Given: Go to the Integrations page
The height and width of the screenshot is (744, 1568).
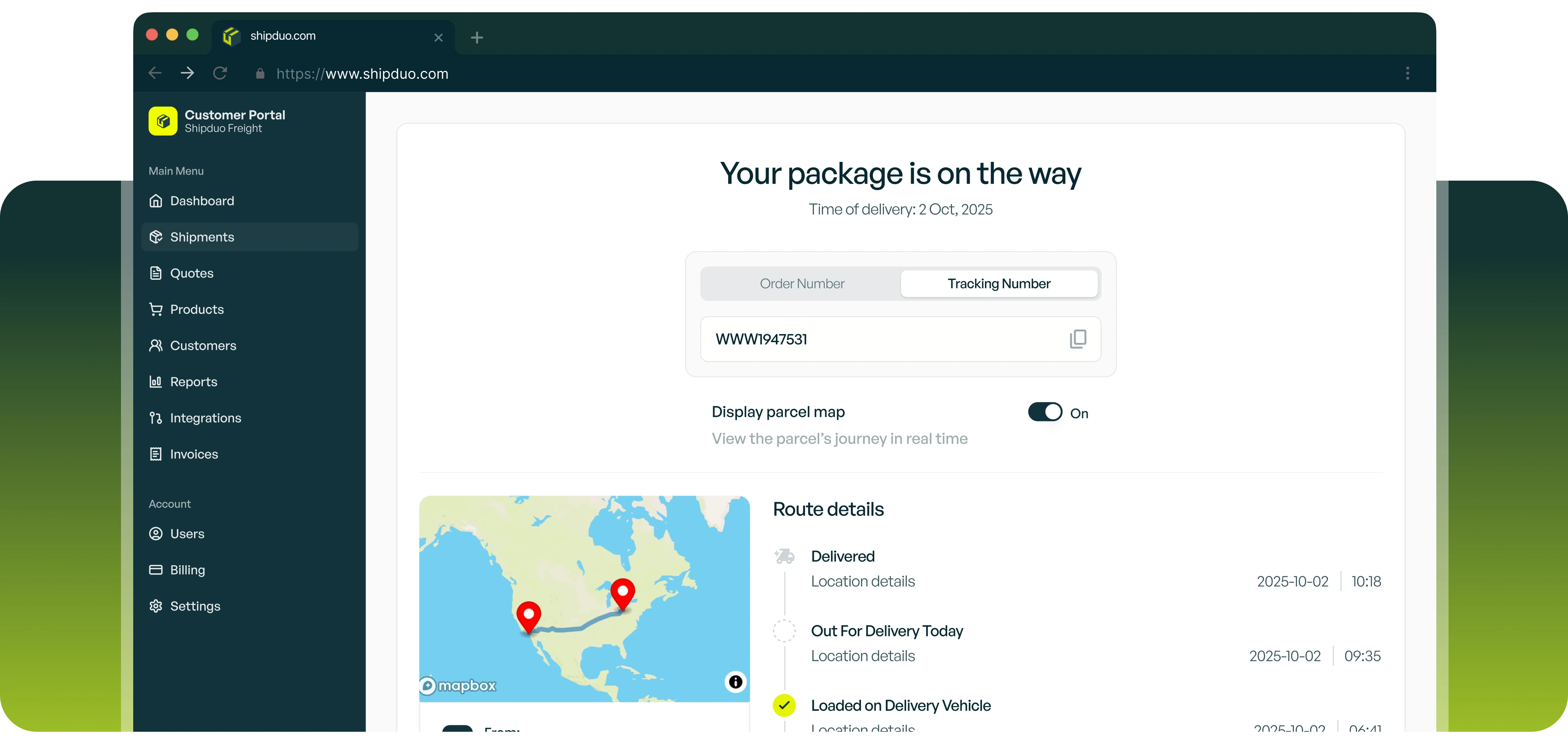Looking at the screenshot, I should pos(250,418).
